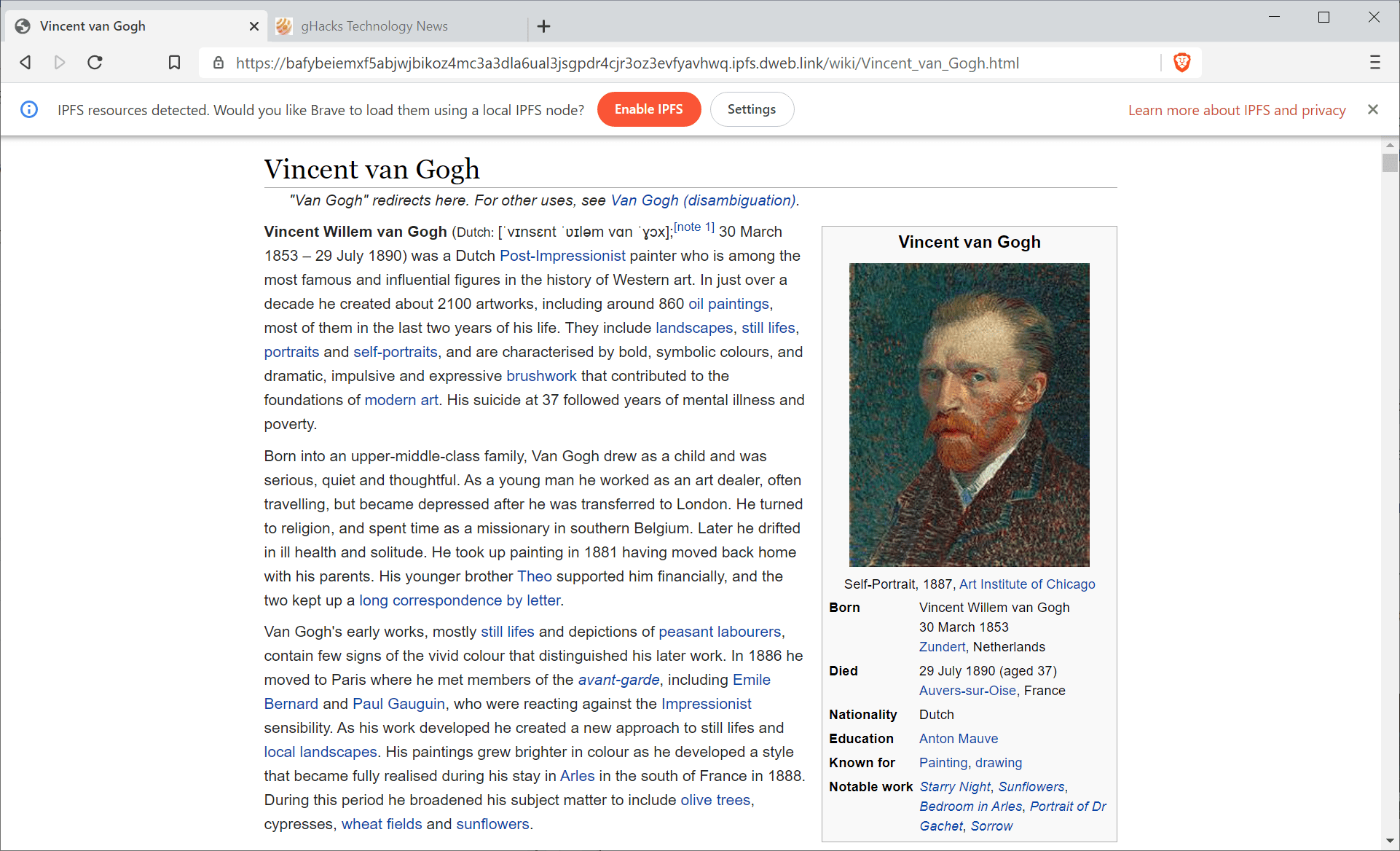
Task: Open the Brave Shields lion icon
Action: (1182, 63)
